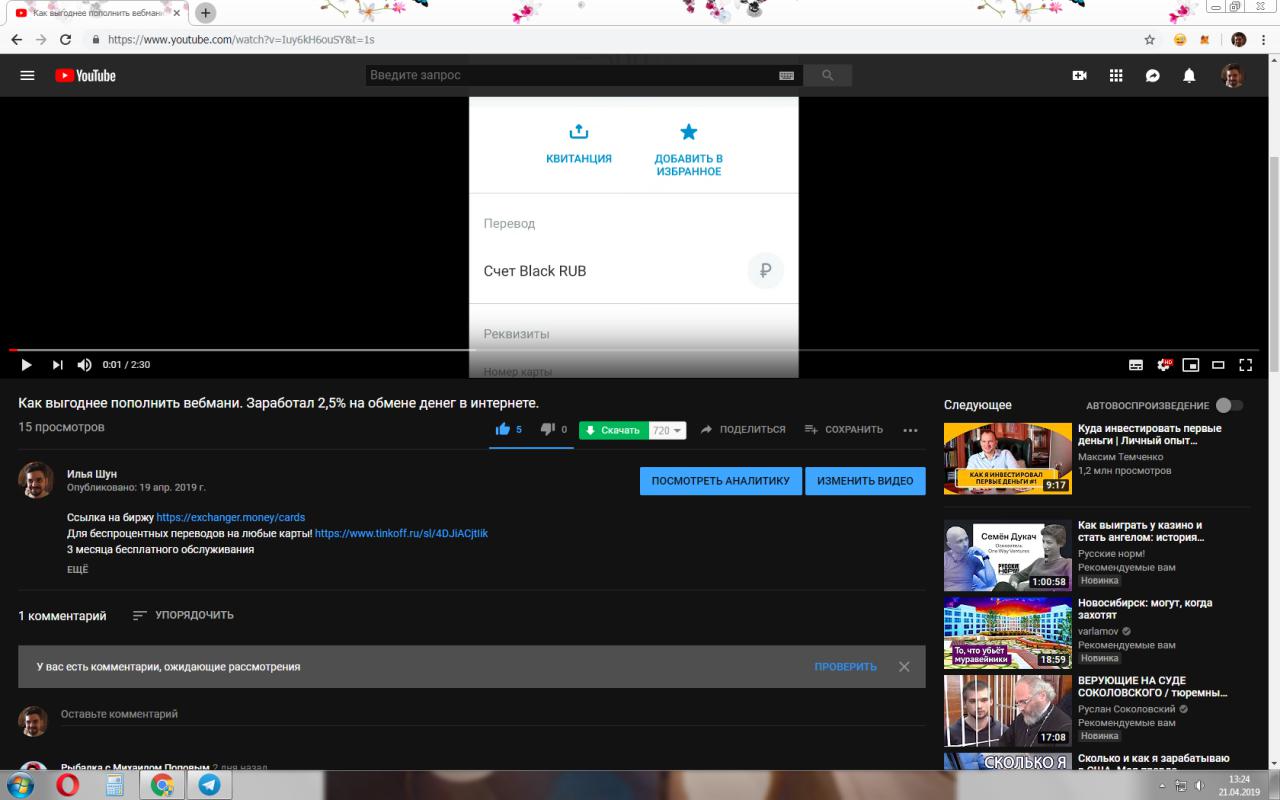
Task: Reload the page in browser
Action: coord(66,40)
